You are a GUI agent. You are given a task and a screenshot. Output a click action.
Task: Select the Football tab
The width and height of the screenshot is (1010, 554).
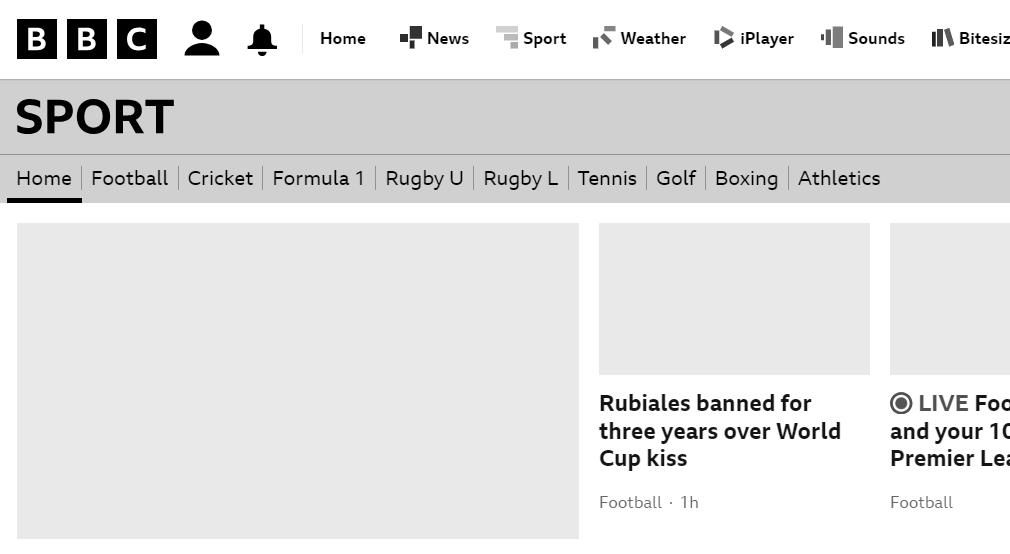[x=129, y=178]
